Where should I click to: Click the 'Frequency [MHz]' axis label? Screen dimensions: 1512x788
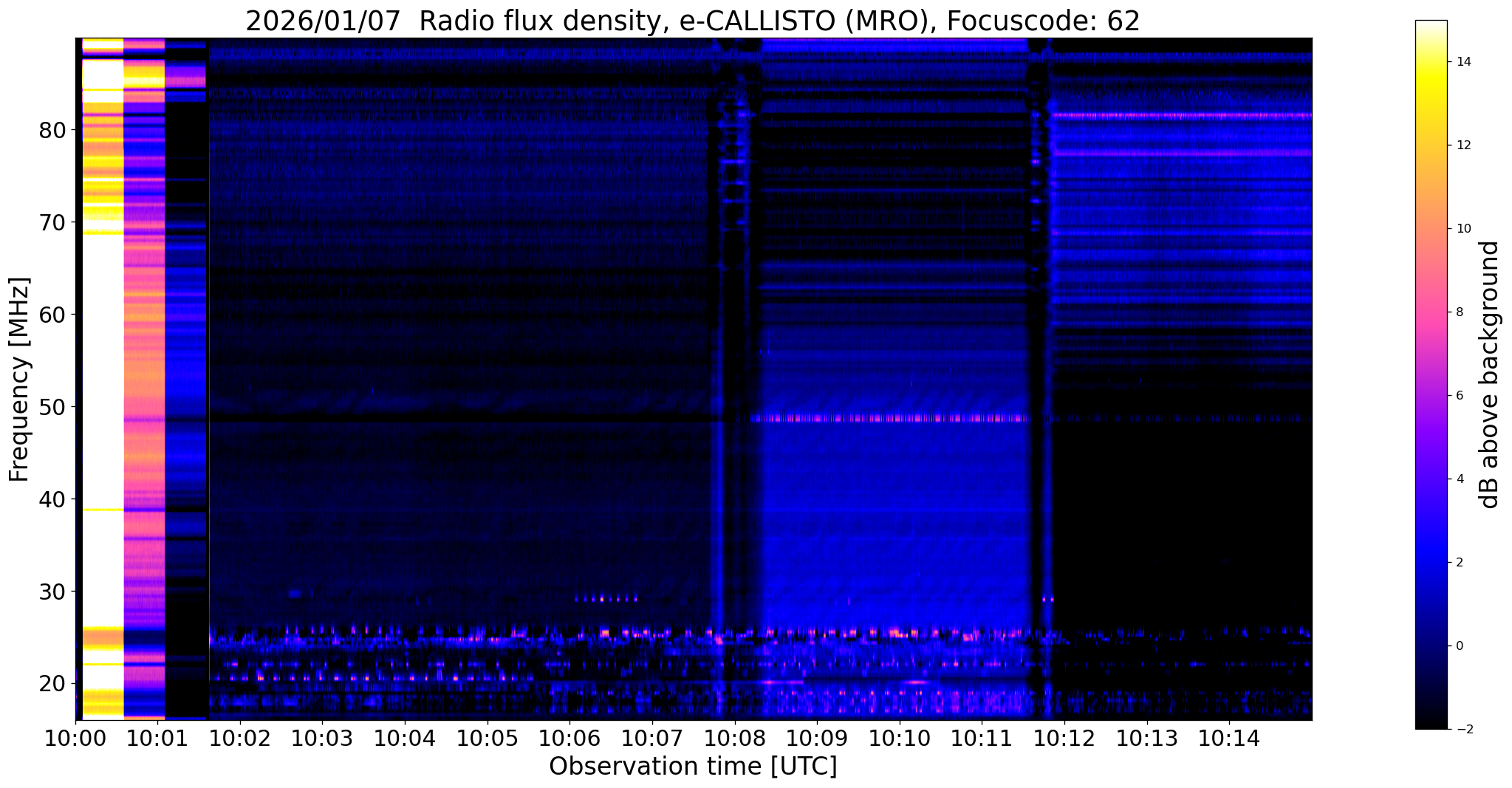(20, 380)
